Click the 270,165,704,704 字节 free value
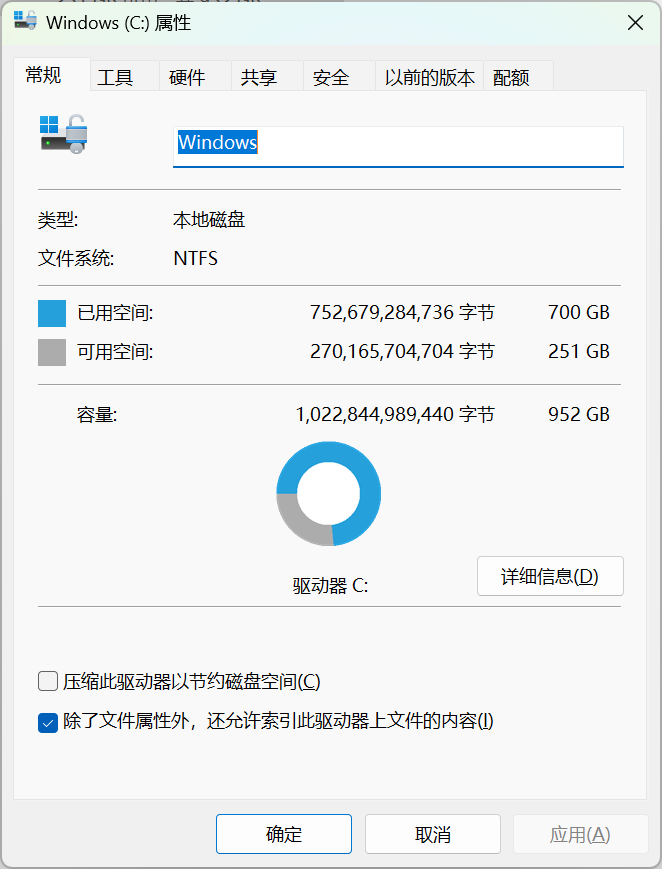 pos(402,351)
